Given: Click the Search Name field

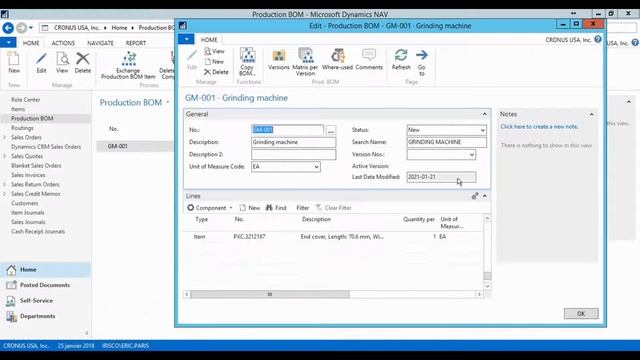Looking at the screenshot, I should 447,142.
